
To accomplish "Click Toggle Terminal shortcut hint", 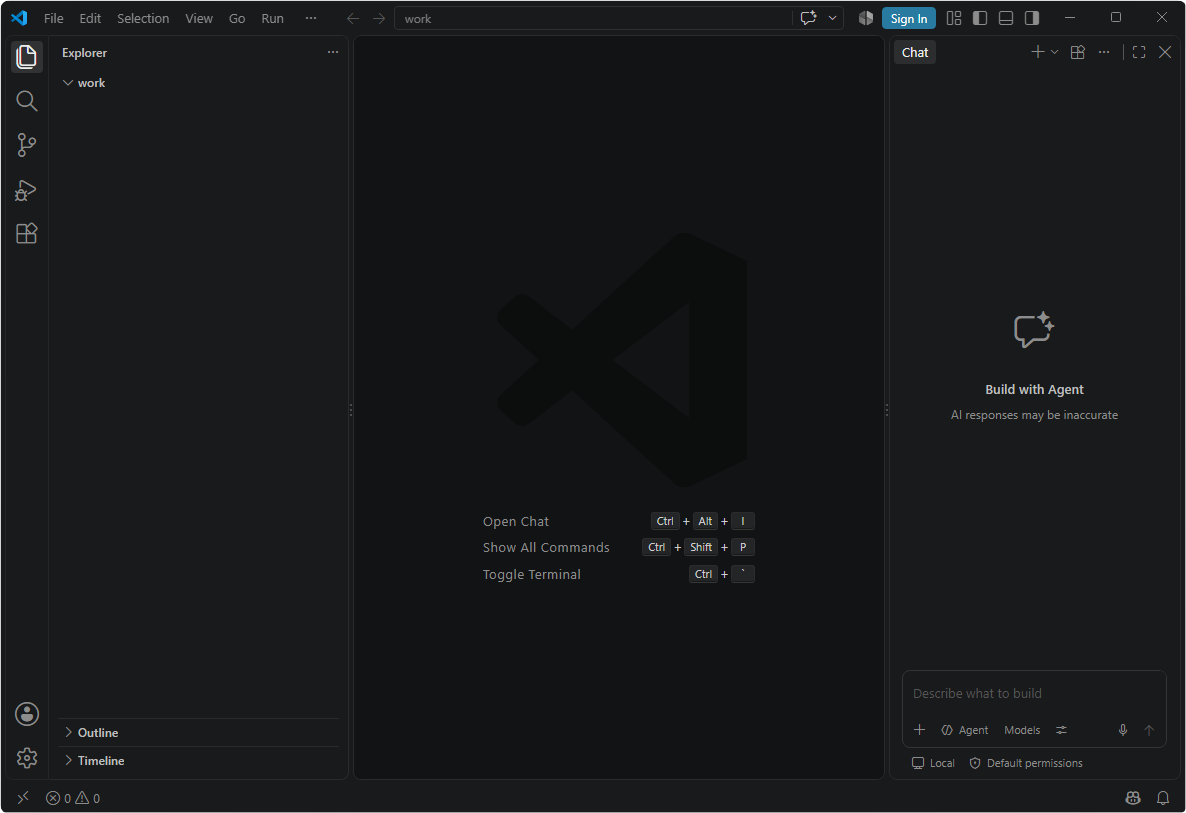I will click(532, 575).
